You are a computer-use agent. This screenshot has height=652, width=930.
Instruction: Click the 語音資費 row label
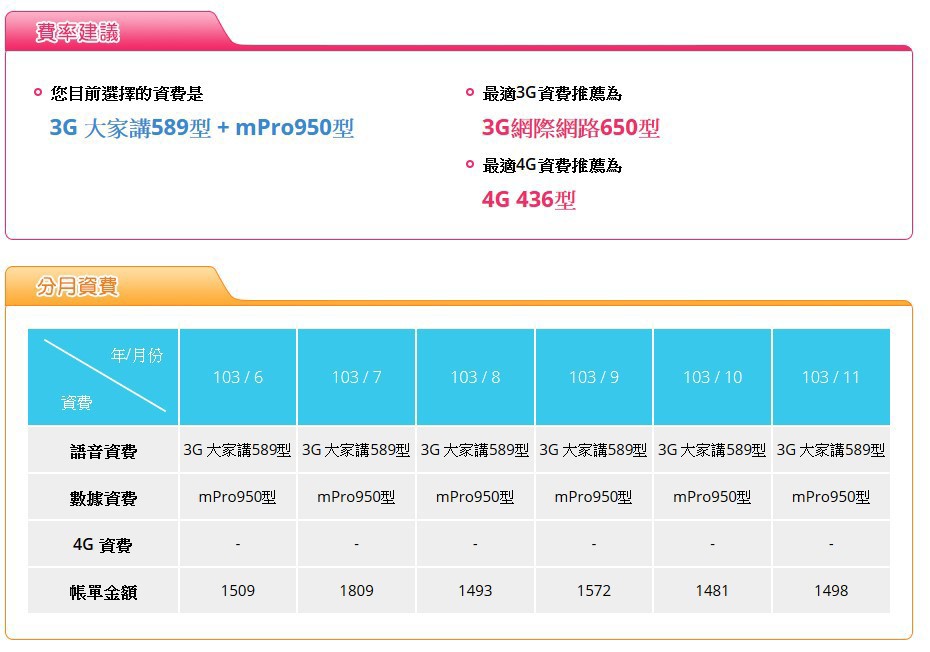point(103,451)
